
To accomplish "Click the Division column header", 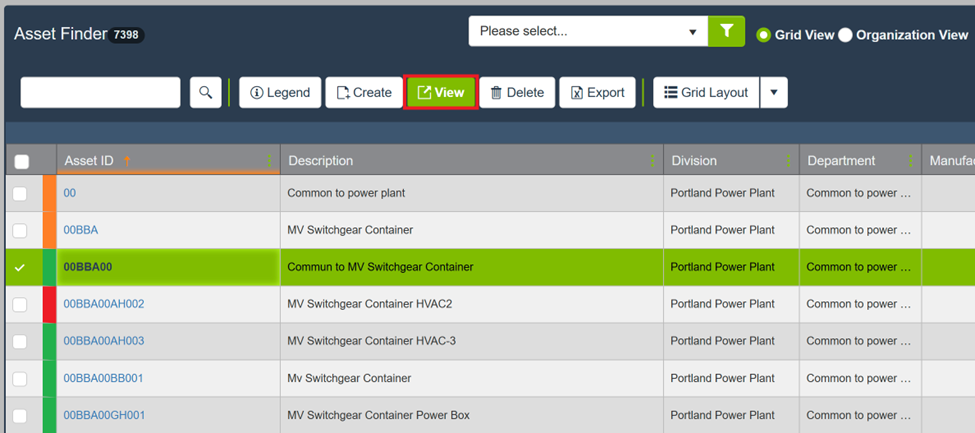I will click(x=694, y=161).
